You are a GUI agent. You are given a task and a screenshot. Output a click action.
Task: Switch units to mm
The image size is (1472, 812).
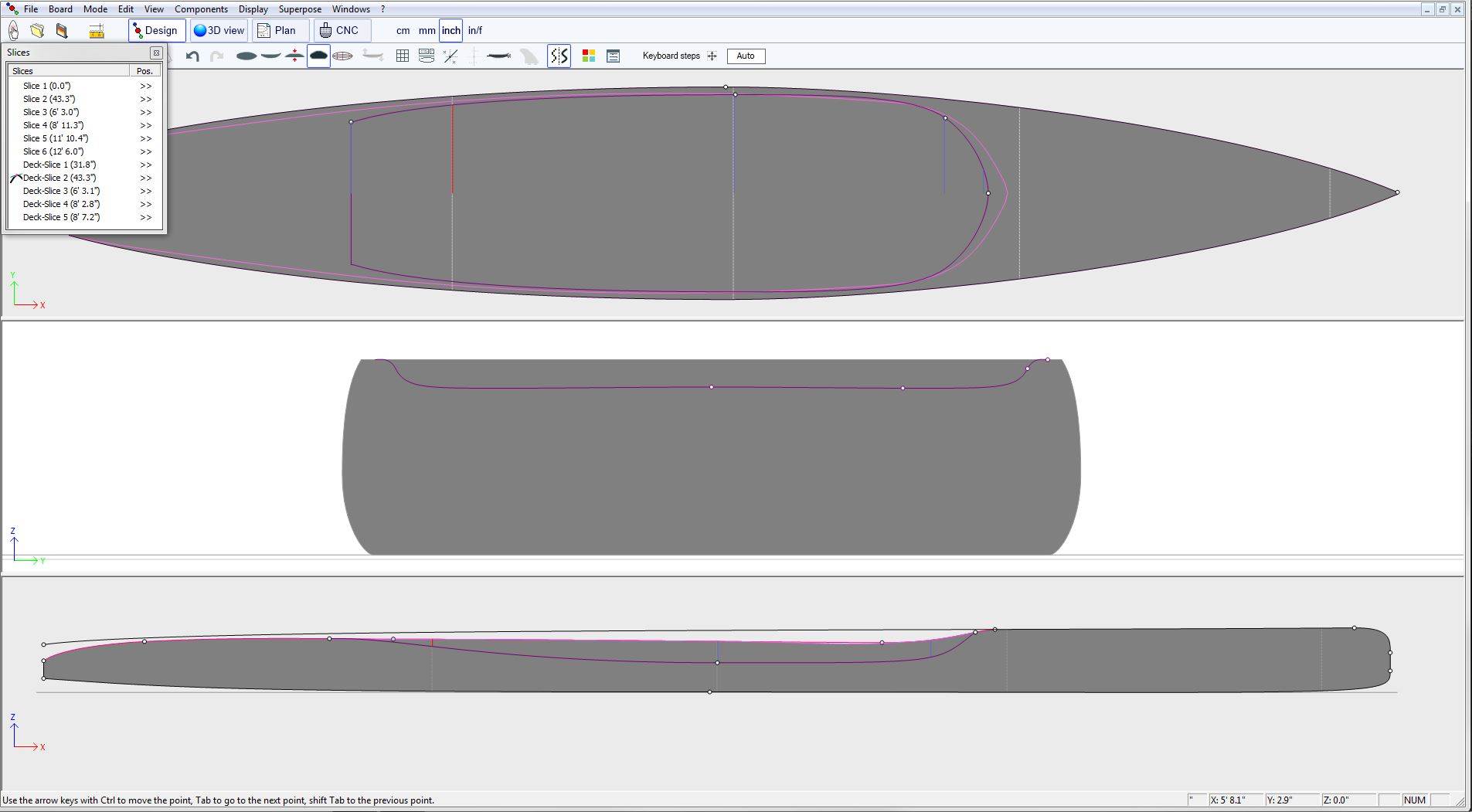tap(427, 31)
